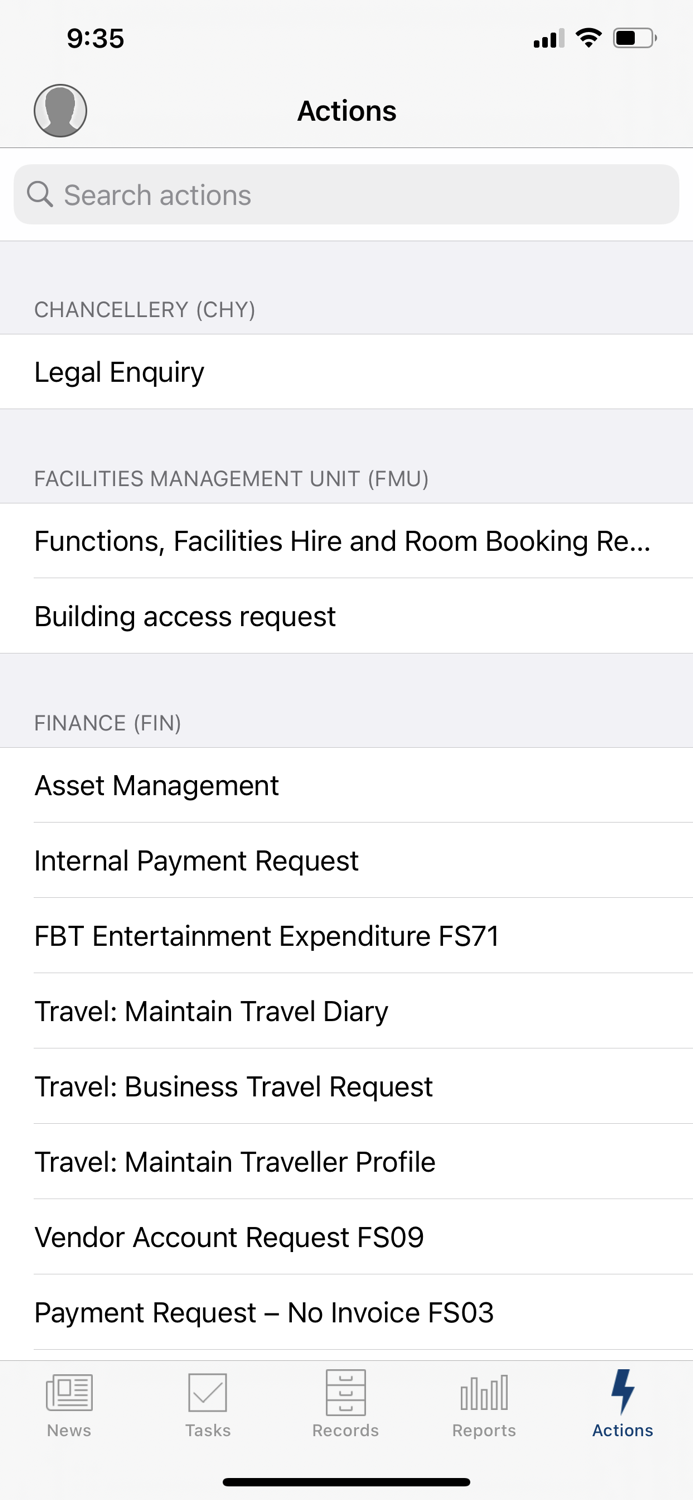The image size is (693, 1500).
Task: Tap the magnifying glass search icon
Action: (39, 194)
